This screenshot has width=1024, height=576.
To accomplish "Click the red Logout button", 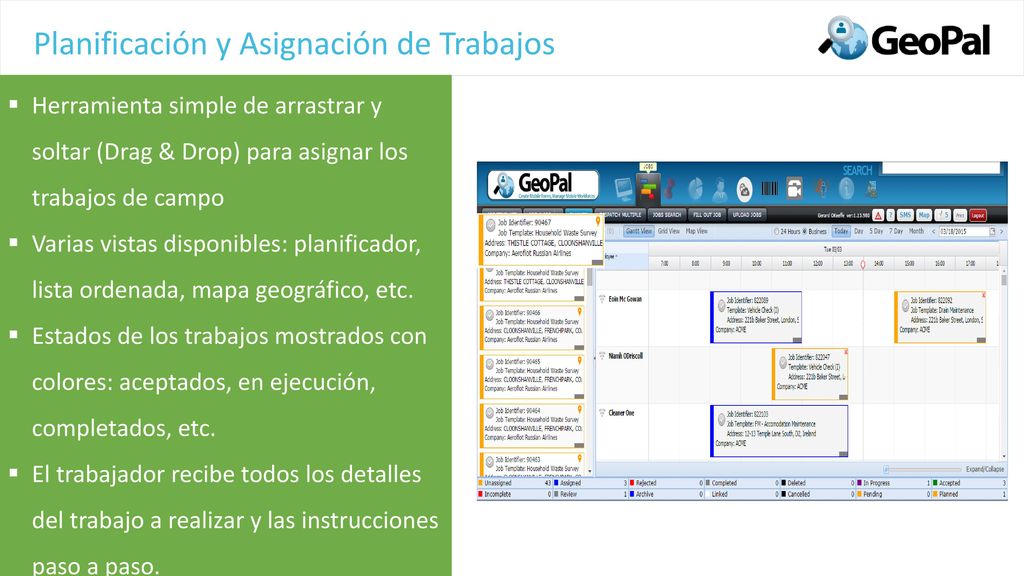I will coord(978,215).
